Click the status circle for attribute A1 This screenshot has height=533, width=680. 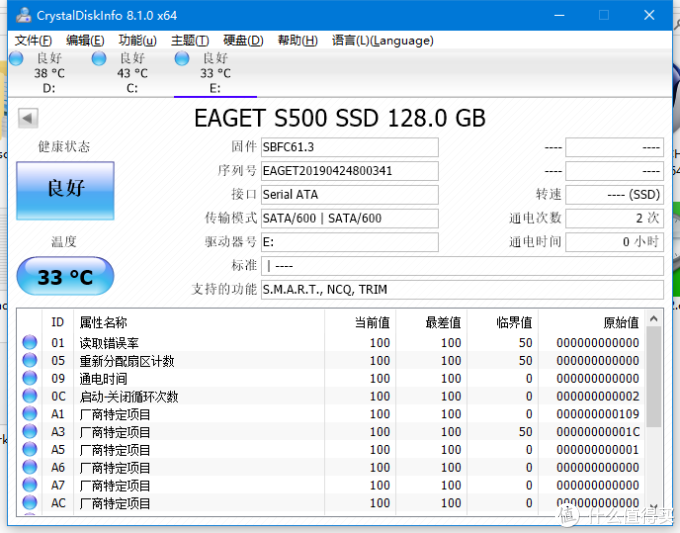click(30, 413)
